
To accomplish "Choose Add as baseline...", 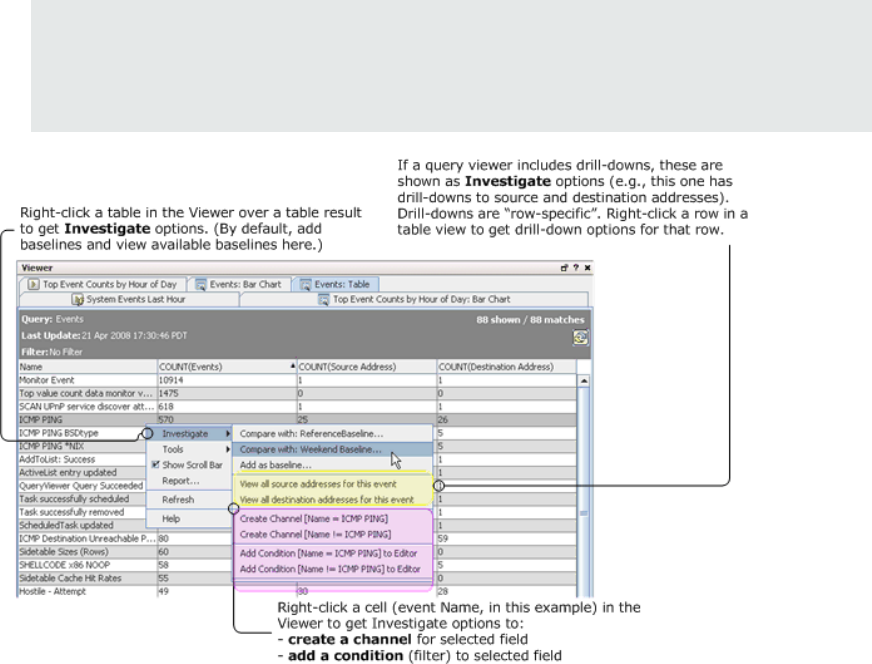I will click(x=333, y=465).
